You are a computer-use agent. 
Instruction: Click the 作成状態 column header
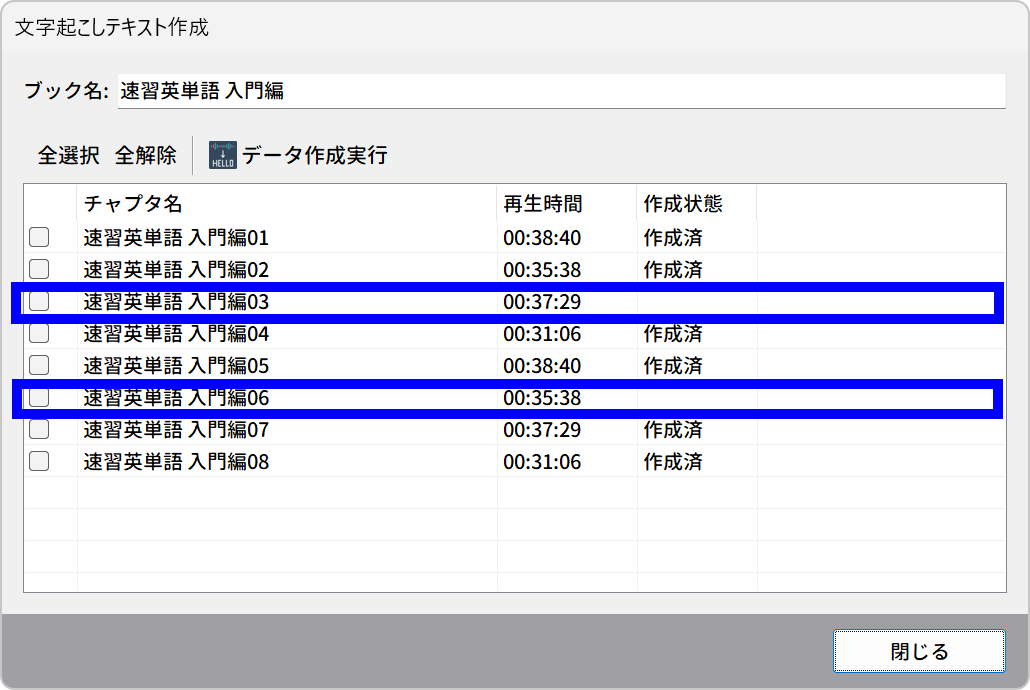click(697, 204)
